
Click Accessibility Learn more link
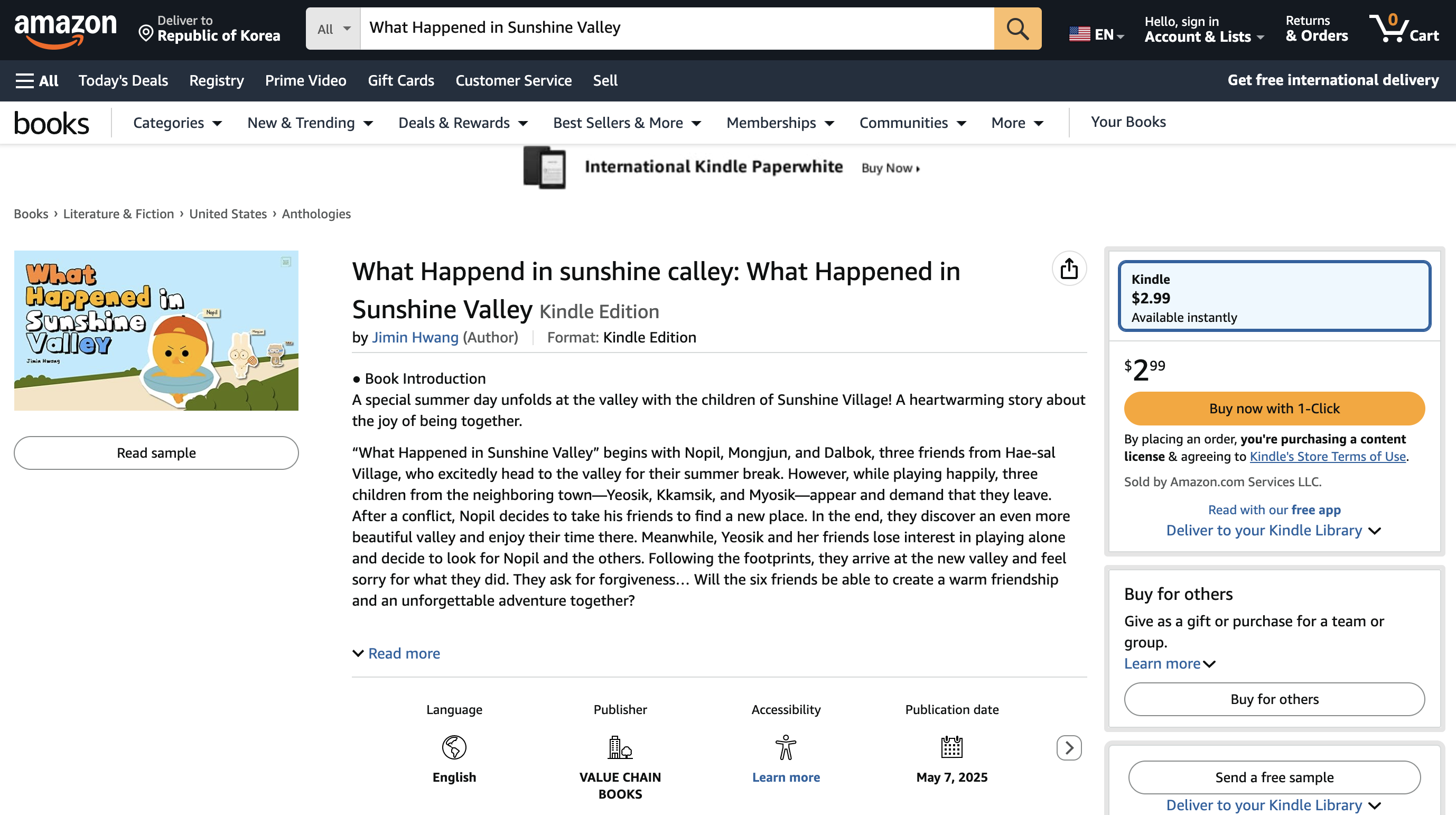786,777
